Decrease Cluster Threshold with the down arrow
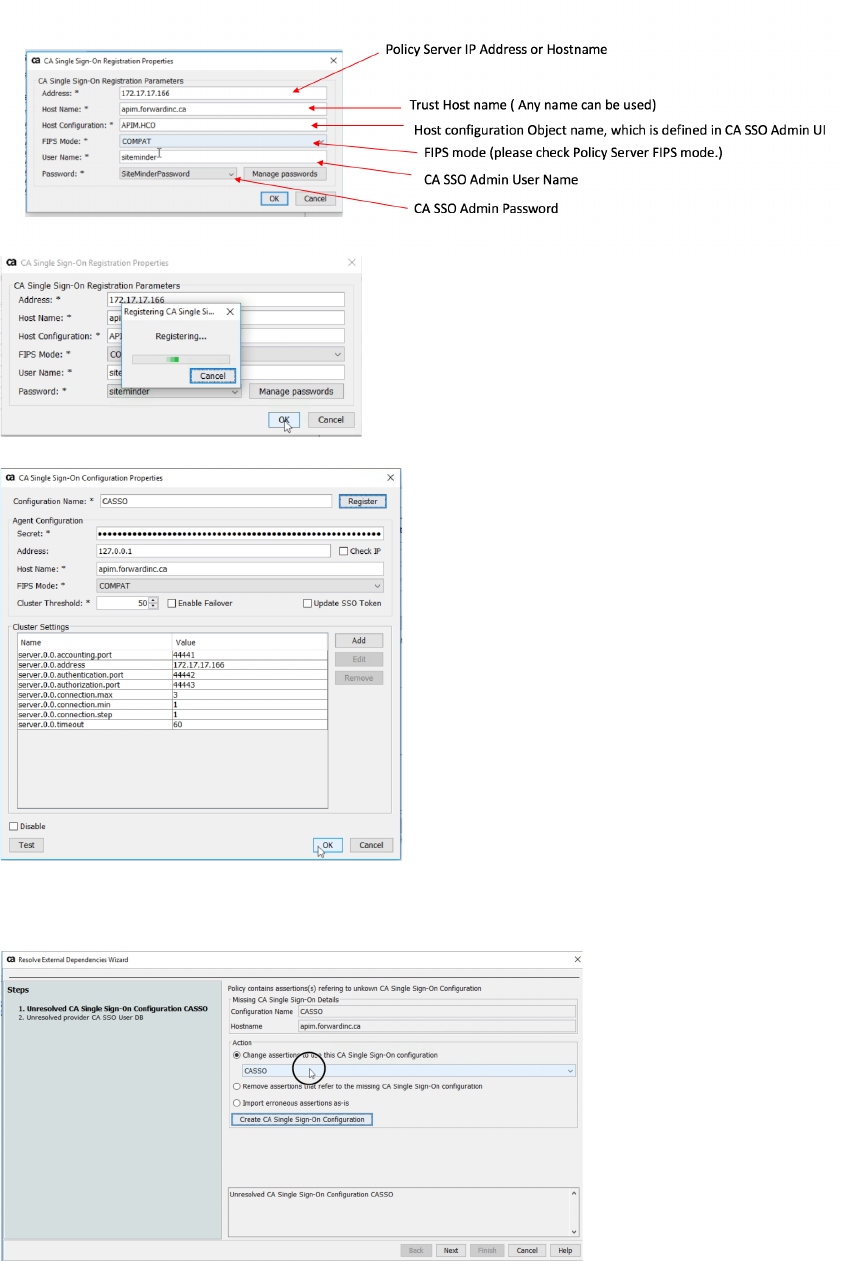This screenshot has width=841, height=1261. tap(153, 606)
